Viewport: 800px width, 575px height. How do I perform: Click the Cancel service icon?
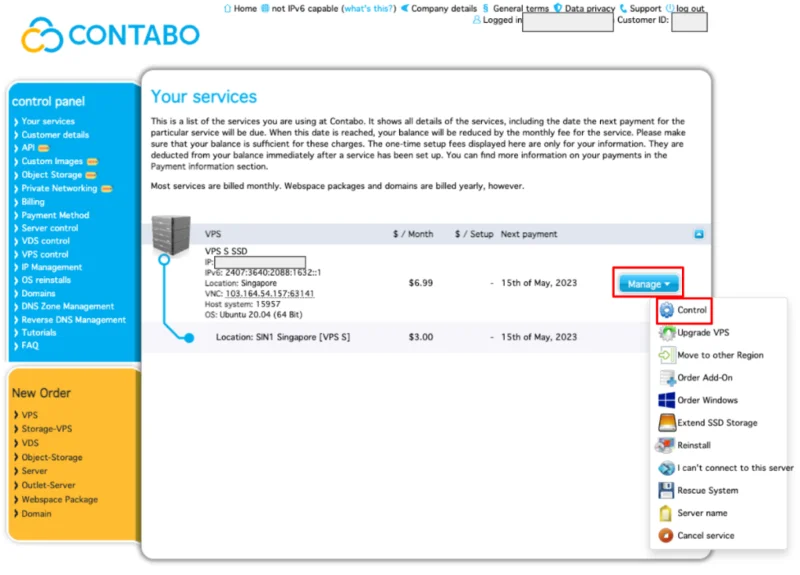click(x=665, y=535)
